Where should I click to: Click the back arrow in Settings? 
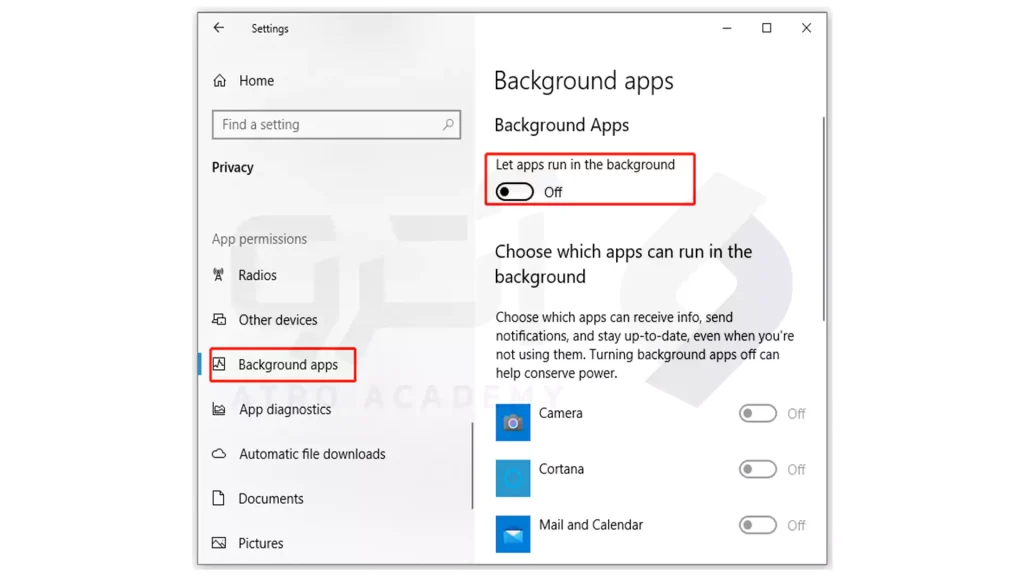click(x=219, y=28)
